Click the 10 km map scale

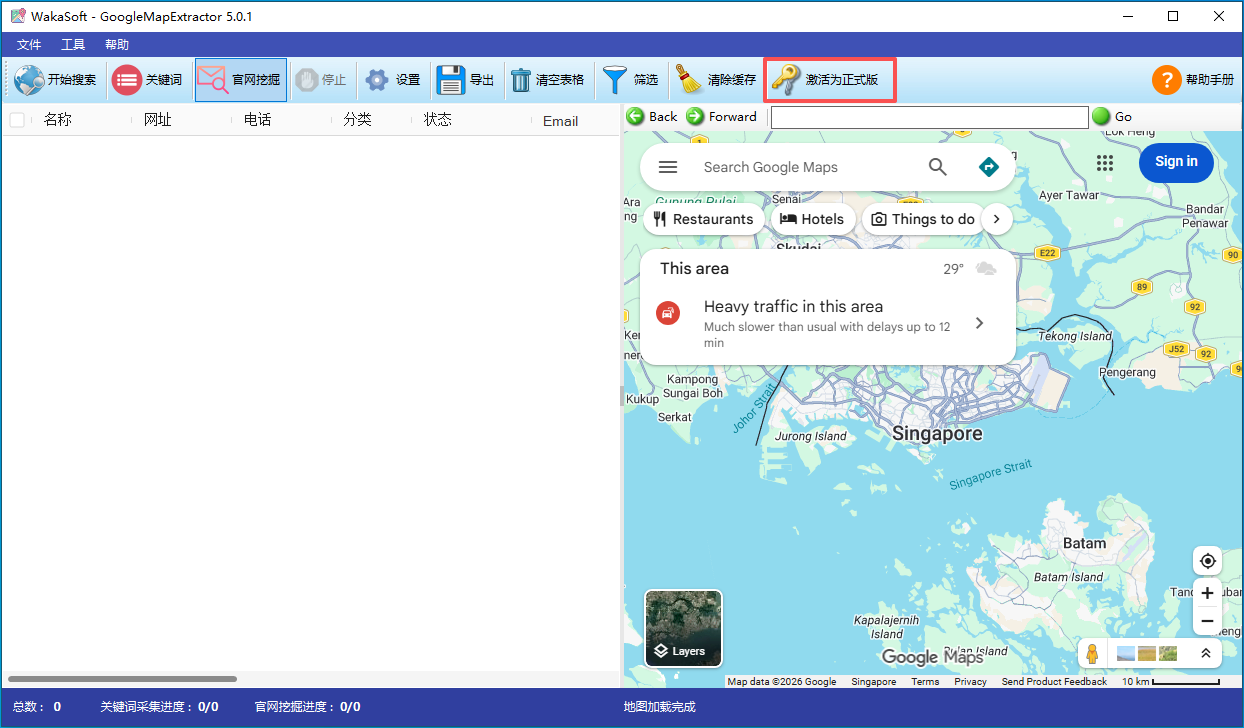pos(1170,682)
